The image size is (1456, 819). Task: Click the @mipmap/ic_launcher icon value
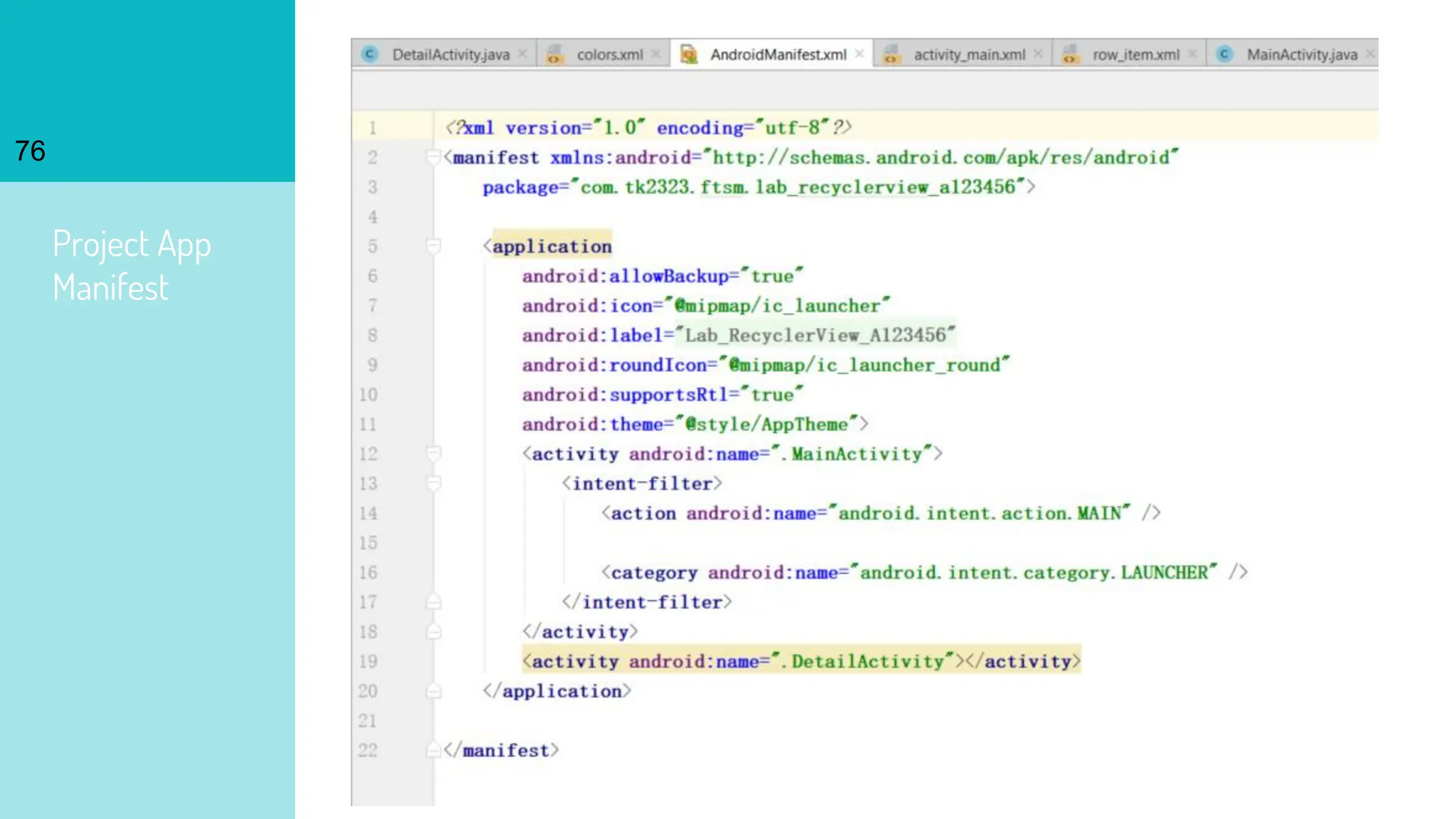click(777, 306)
